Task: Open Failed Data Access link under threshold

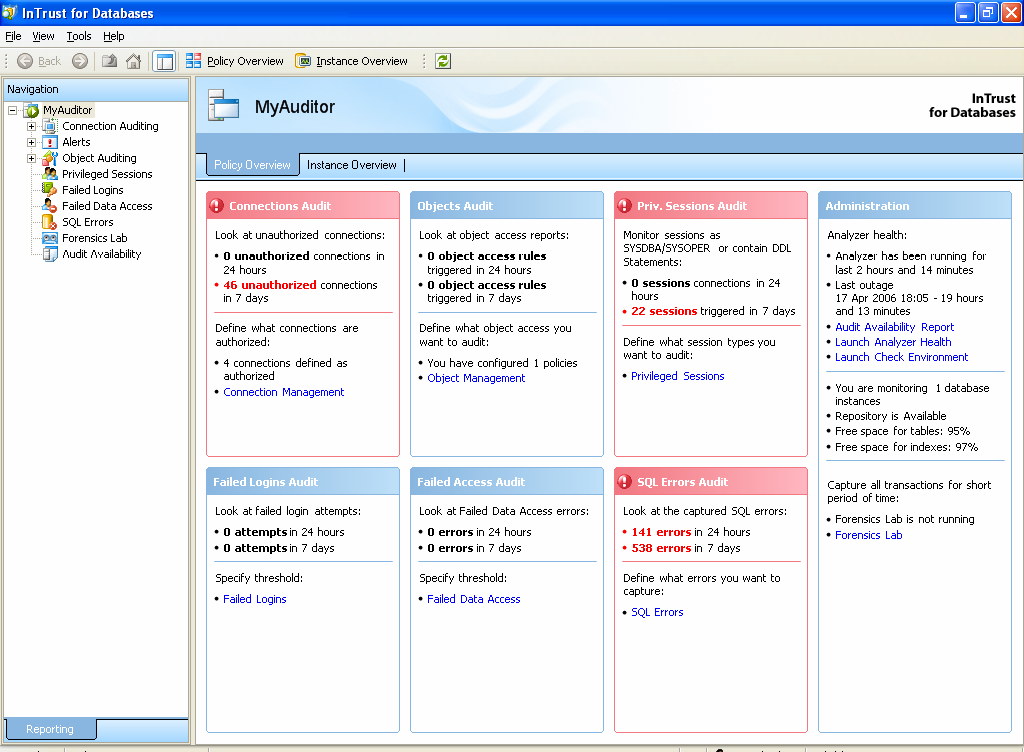Action: [x=473, y=599]
